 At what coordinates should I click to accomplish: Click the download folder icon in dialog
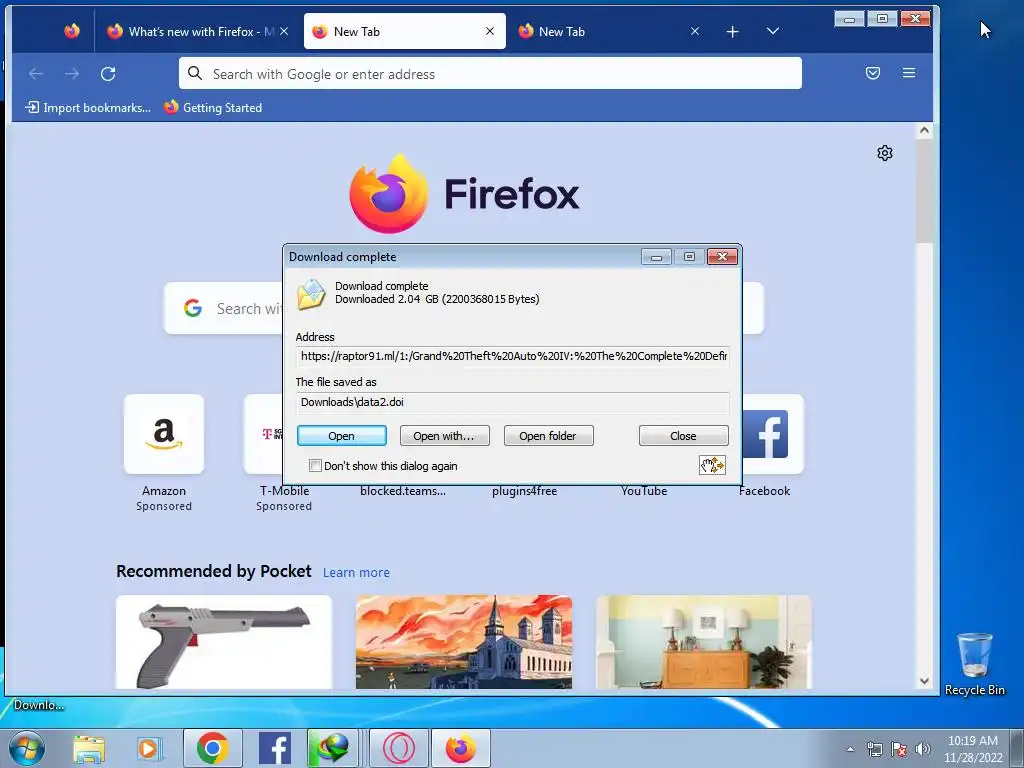311,293
